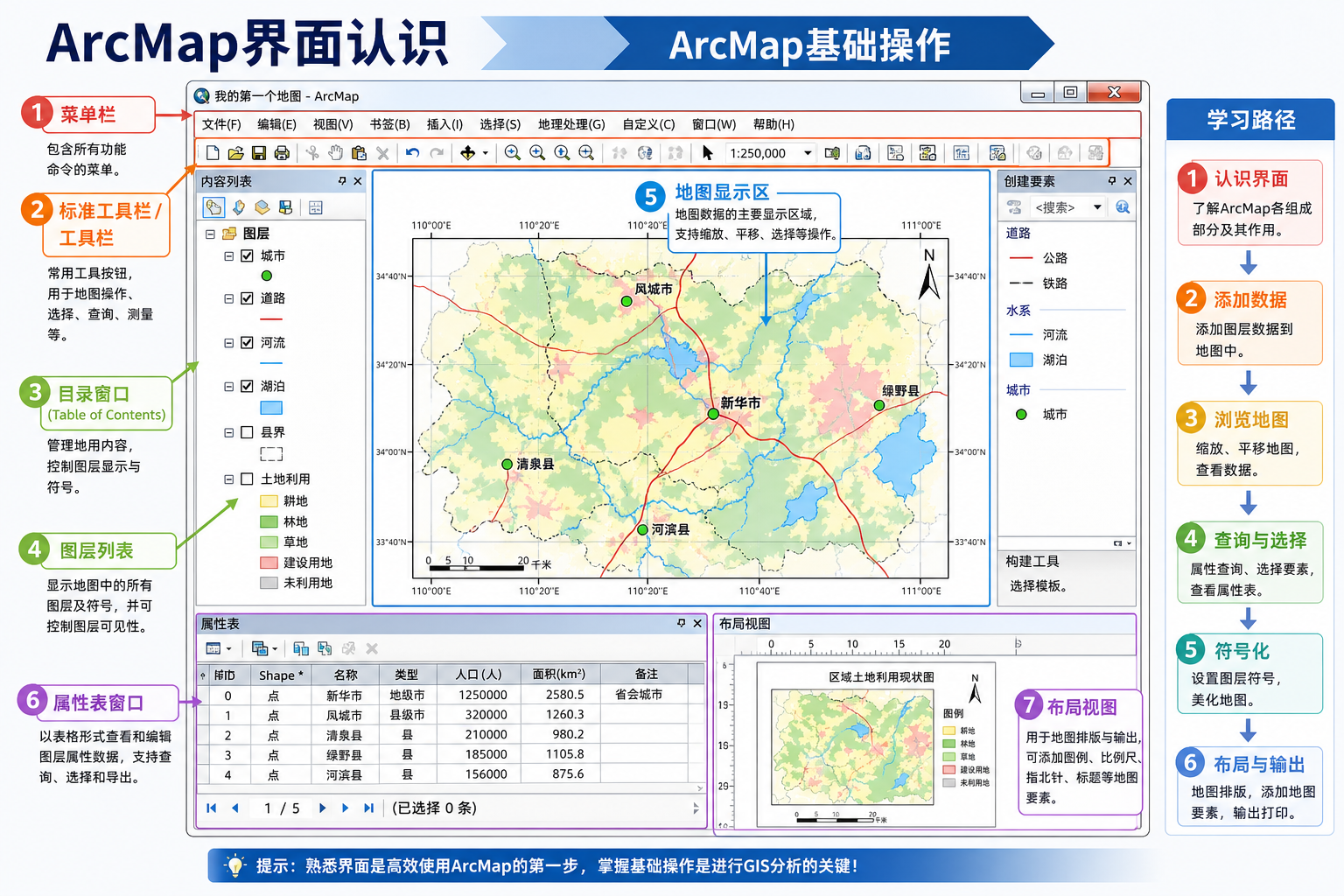Click the Print toolbar icon
Screen dimensions: 1344x896
[x=282, y=153]
